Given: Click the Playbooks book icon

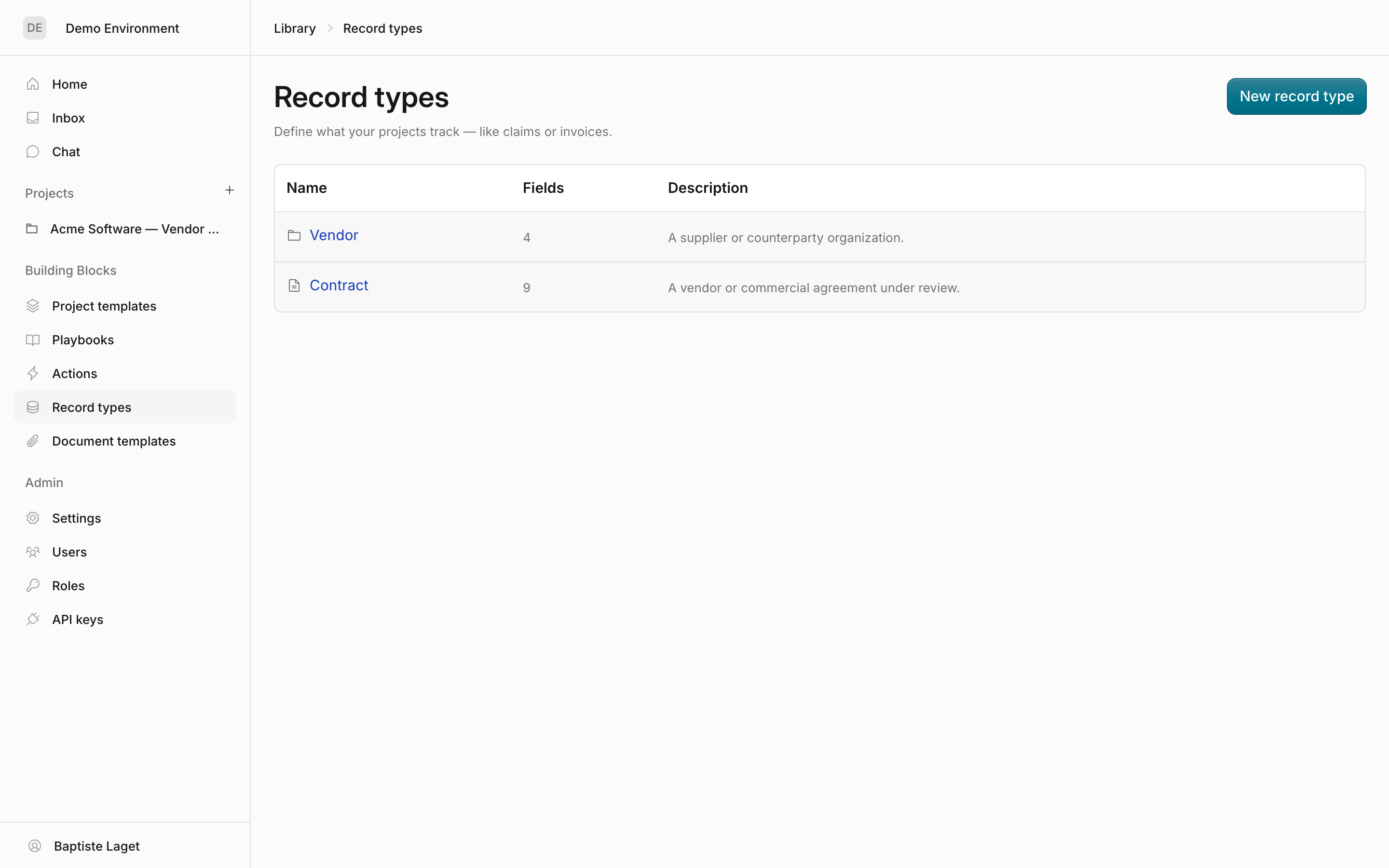Looking at the screenshot, I should tap(33, 340).
